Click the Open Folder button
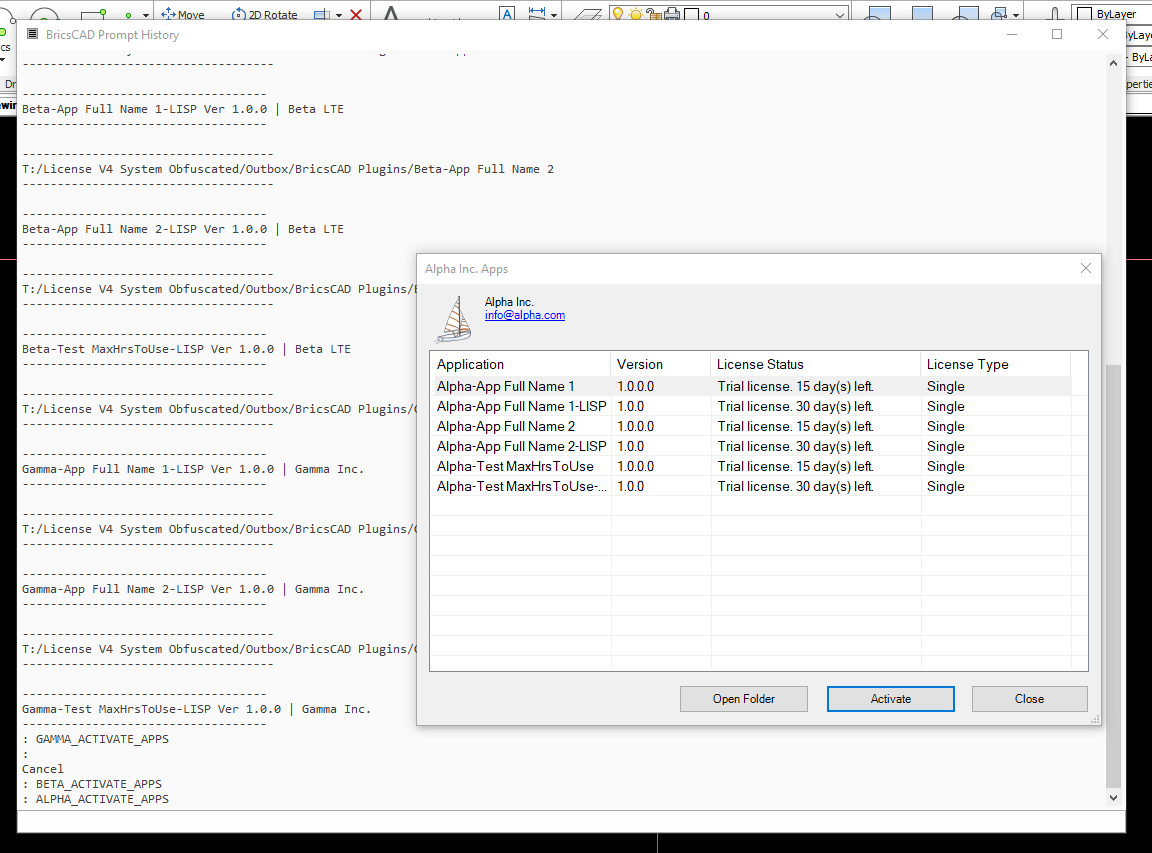Viewport: 1152px width, 853px height. [744, 699]
